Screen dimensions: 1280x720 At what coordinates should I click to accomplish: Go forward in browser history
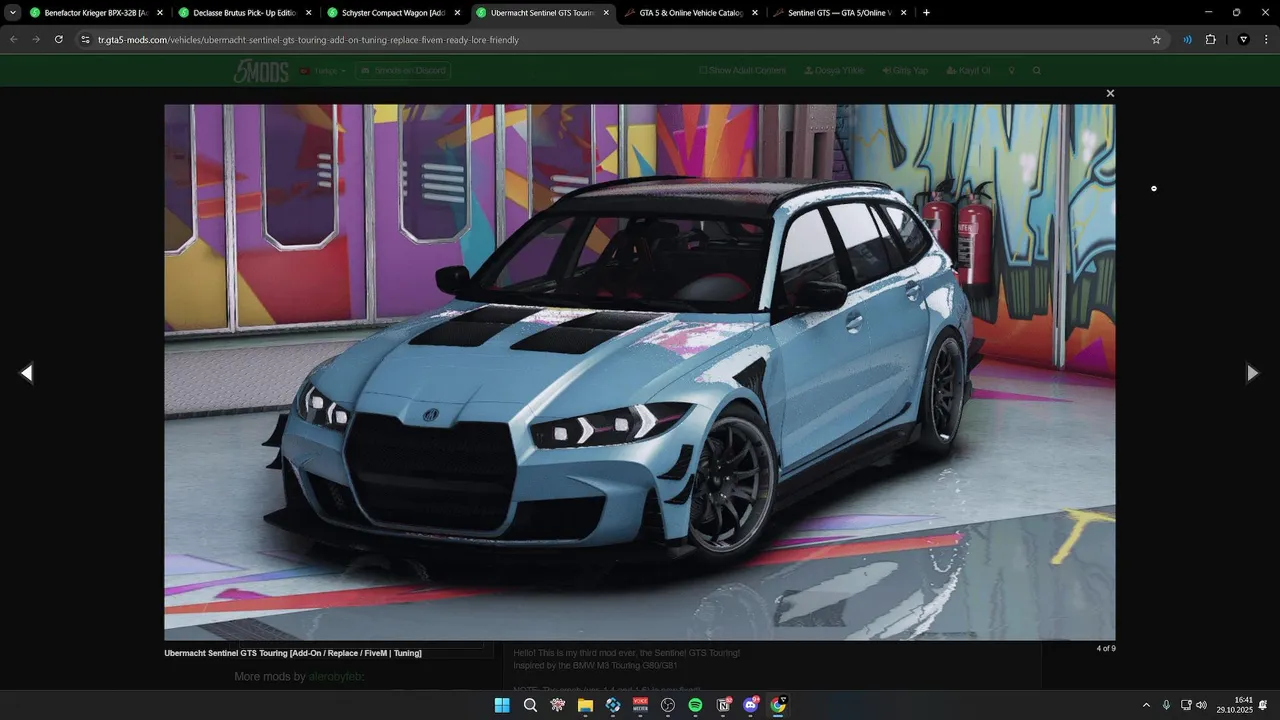pos(36,39)
